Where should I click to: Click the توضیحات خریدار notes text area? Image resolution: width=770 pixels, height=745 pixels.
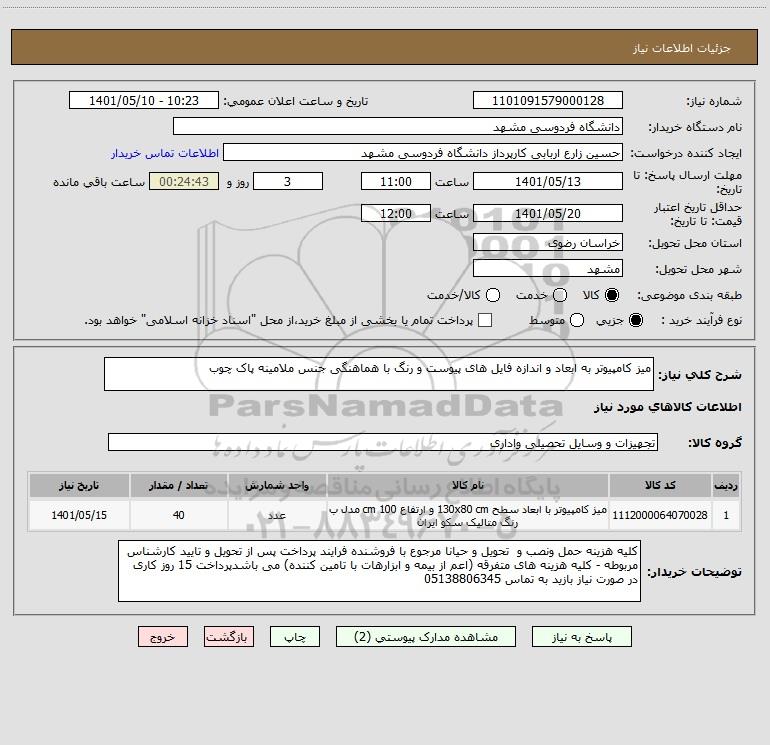(x=379, y=571)
